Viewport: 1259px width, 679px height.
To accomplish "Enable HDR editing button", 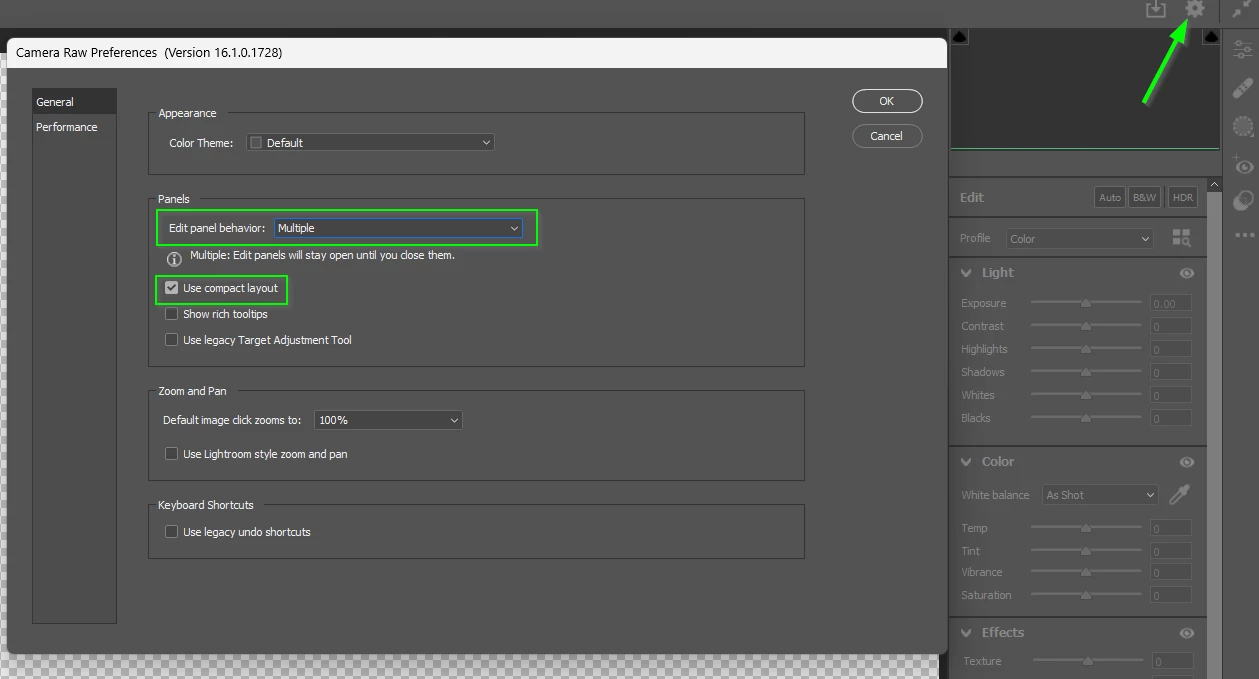I will pos(1183,198).
